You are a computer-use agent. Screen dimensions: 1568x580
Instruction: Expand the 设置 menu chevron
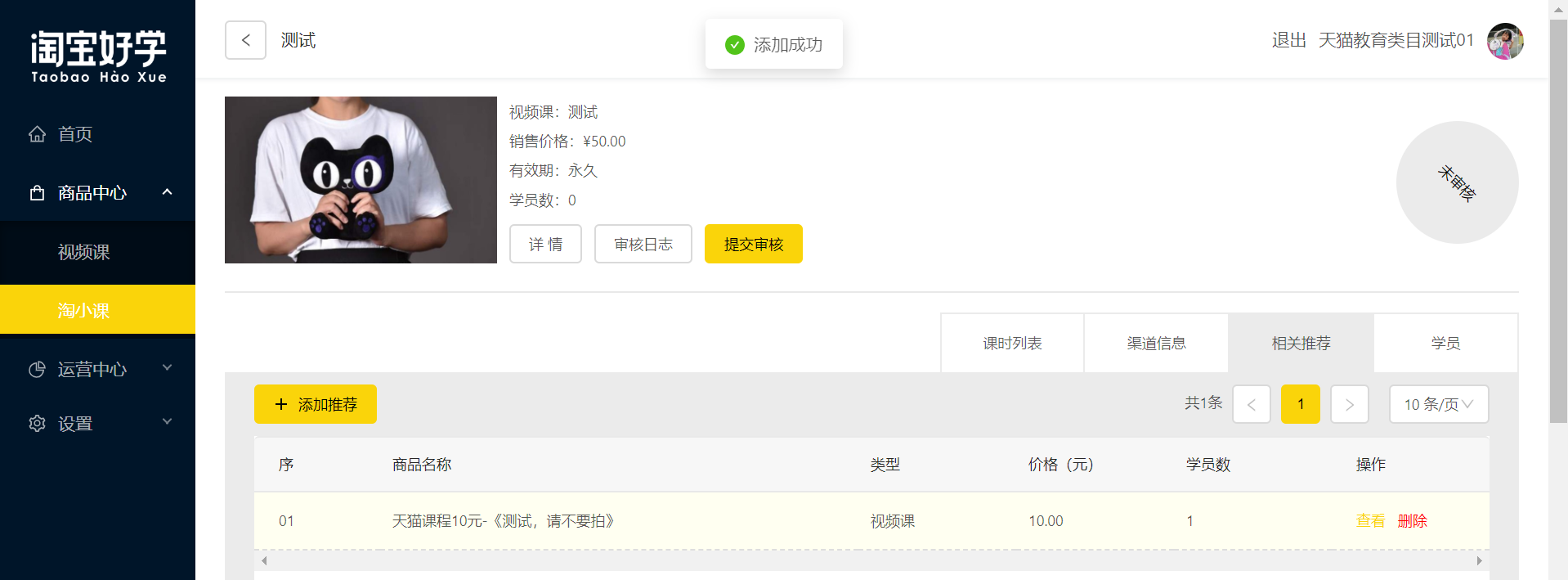tap(168, 422)
